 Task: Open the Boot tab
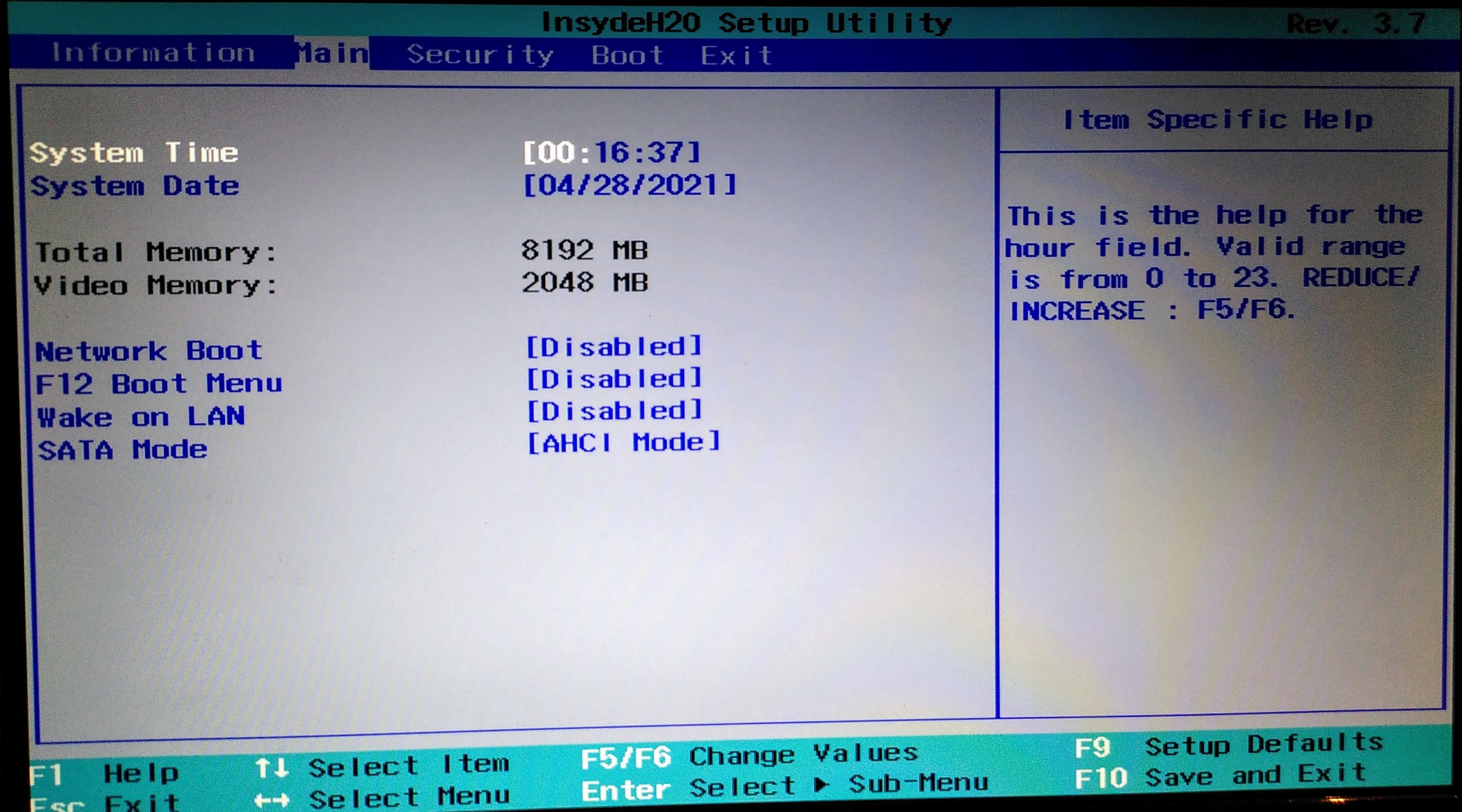627,56
